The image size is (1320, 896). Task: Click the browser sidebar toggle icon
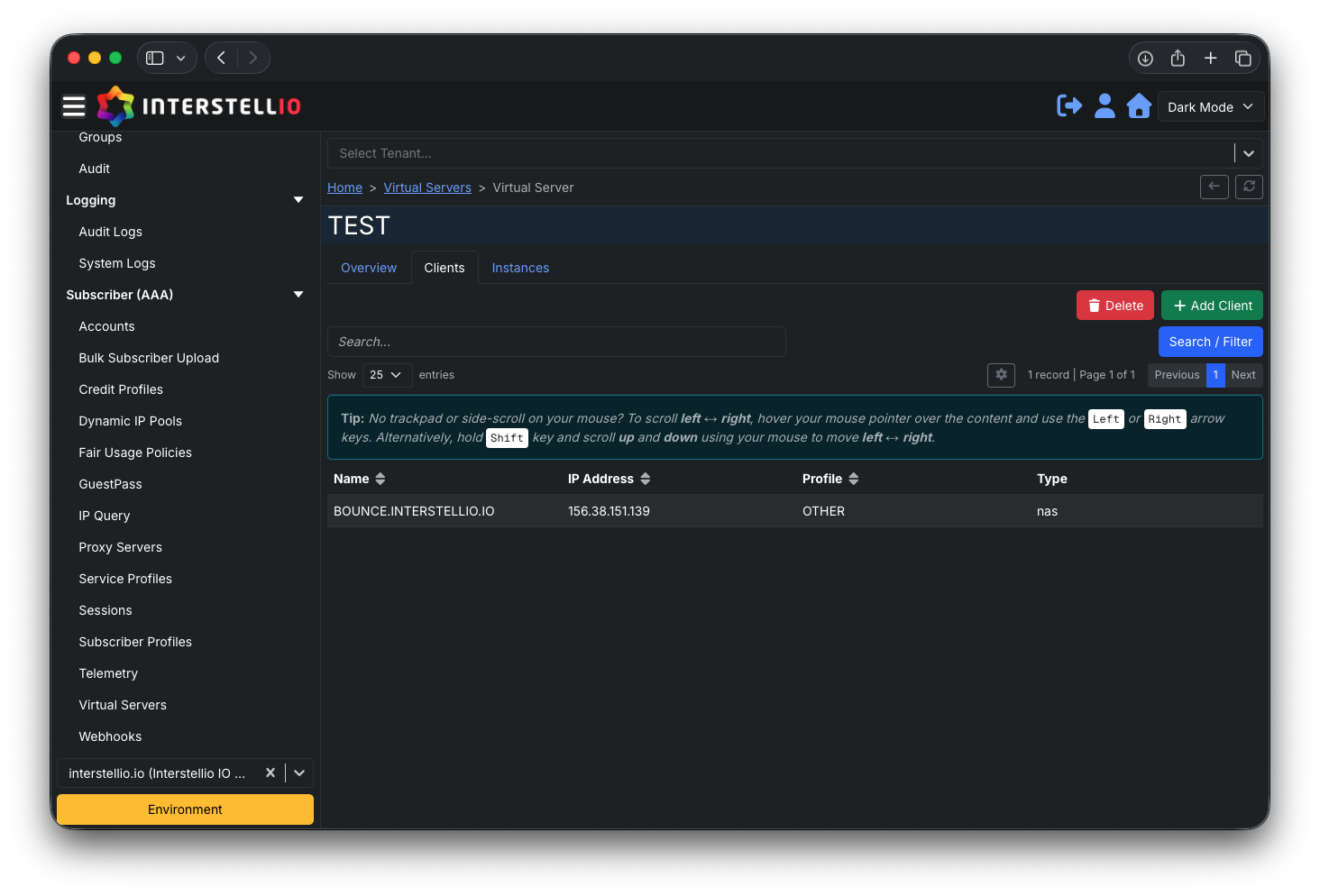pyautogui.click(x=155, y=58)
